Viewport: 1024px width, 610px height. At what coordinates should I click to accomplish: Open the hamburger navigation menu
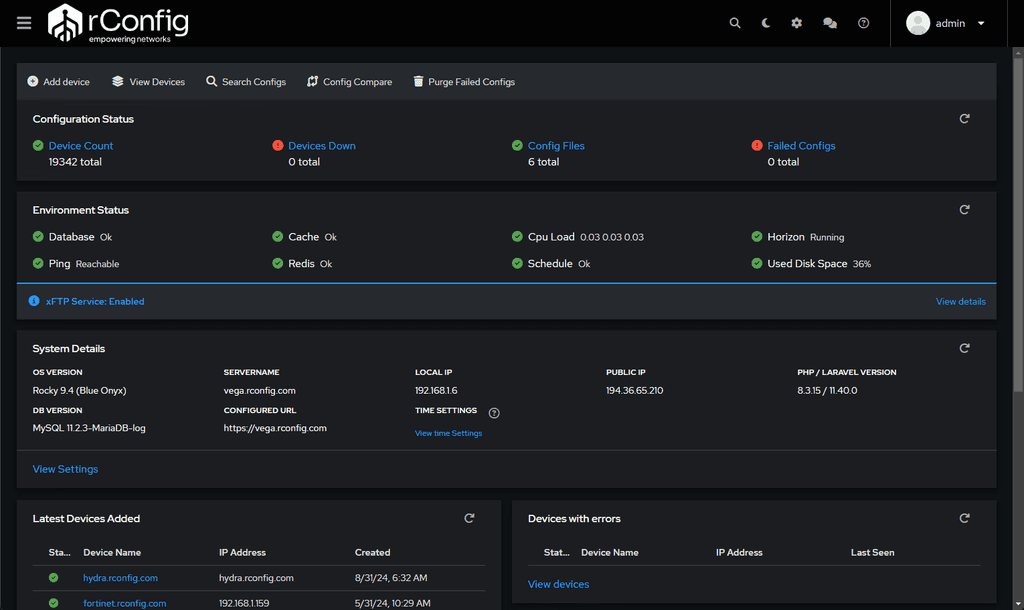tap(23, 22)
